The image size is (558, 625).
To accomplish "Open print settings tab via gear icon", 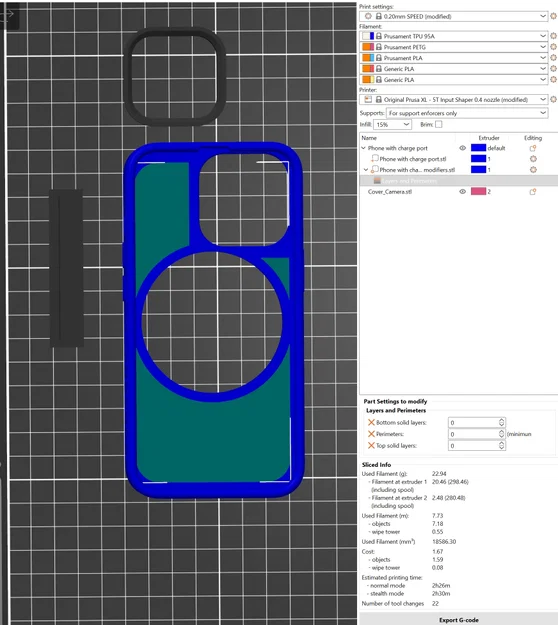I will (553, 16).
